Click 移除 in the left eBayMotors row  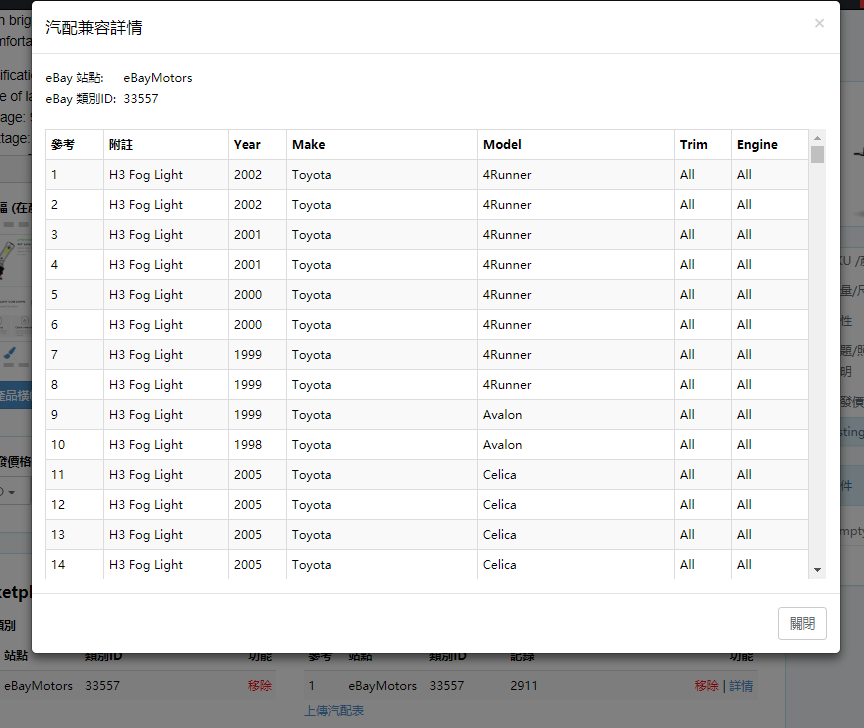point(260,686)
